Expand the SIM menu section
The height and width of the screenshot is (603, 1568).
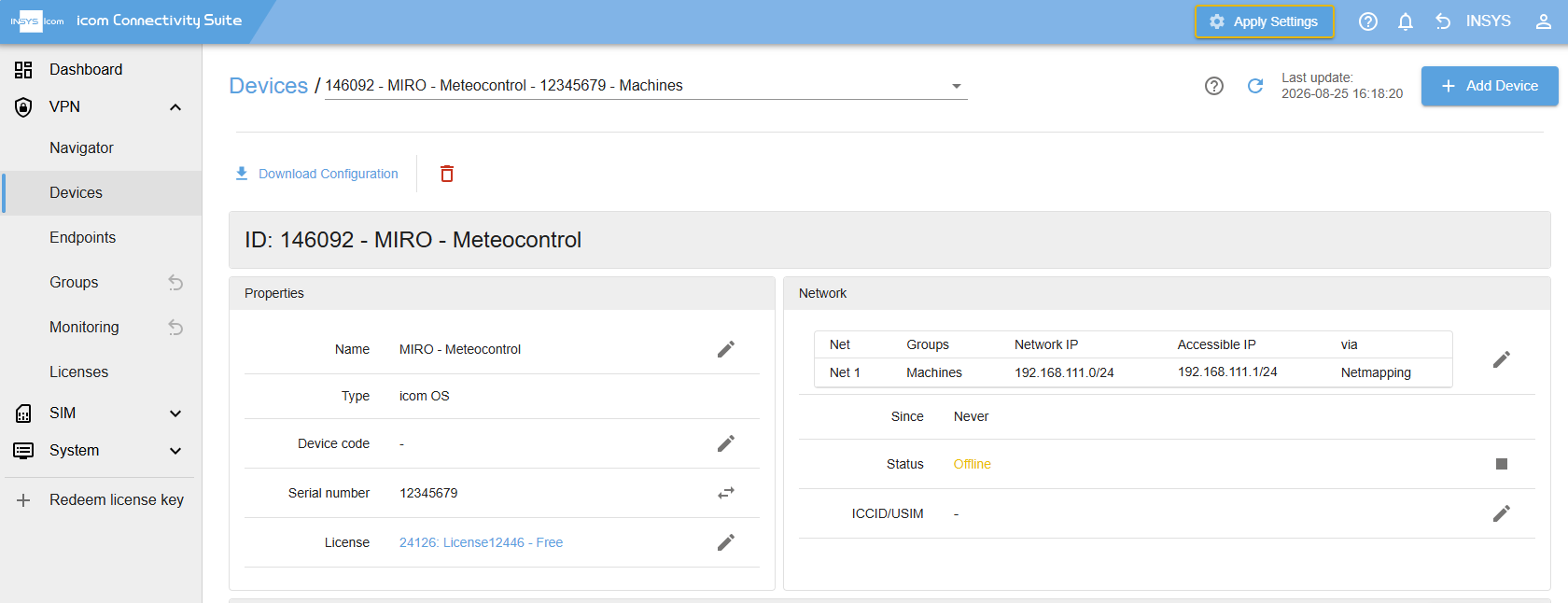(x=175, y=414)
